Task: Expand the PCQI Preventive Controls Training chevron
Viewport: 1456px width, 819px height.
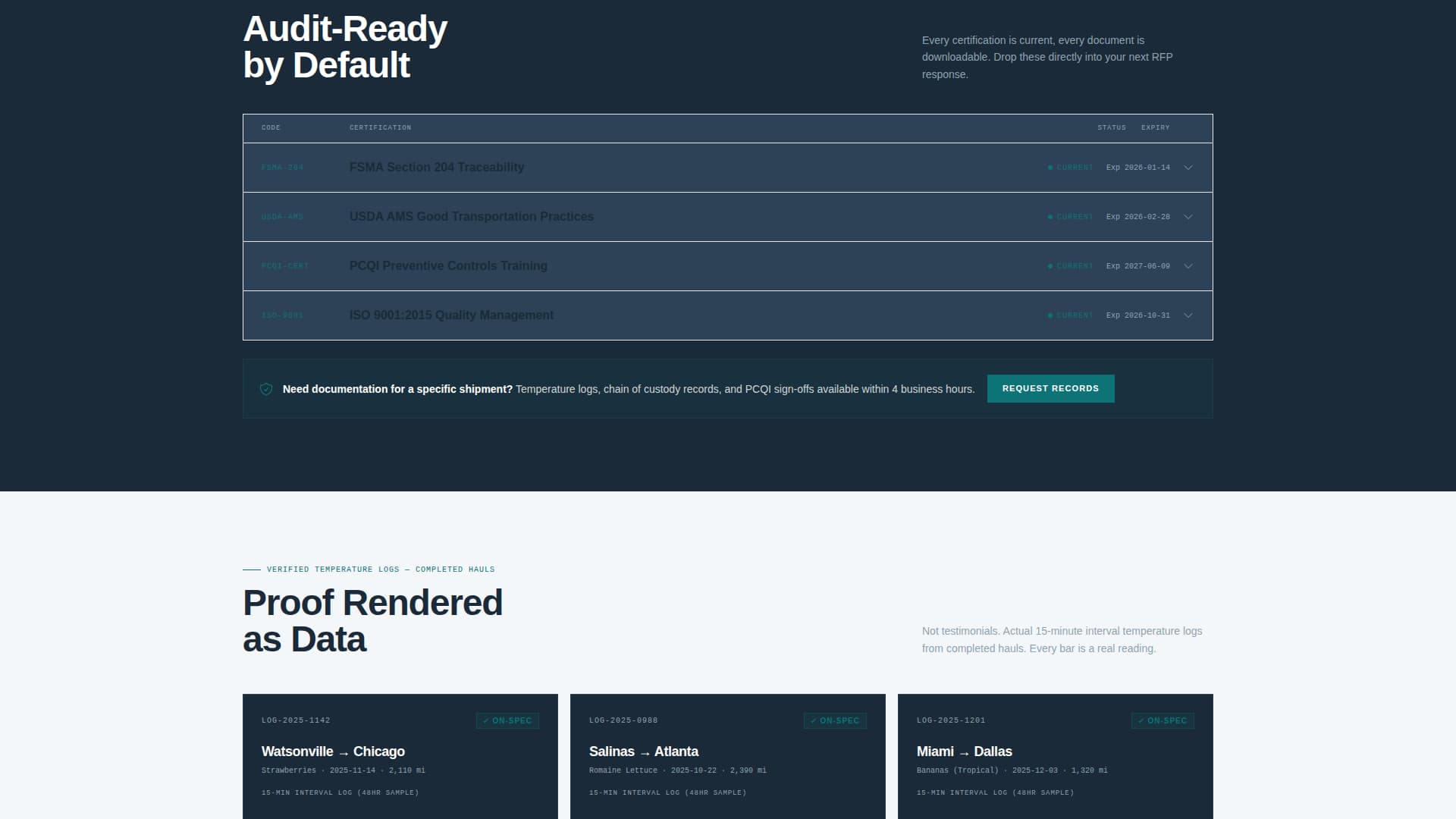Action: pyautogui.click(x=1188, y=266)
